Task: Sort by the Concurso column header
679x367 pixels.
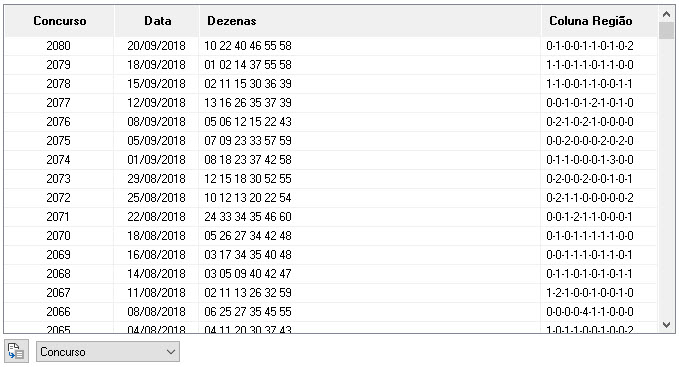Action: pyautogui.click(x=59, y=21)
